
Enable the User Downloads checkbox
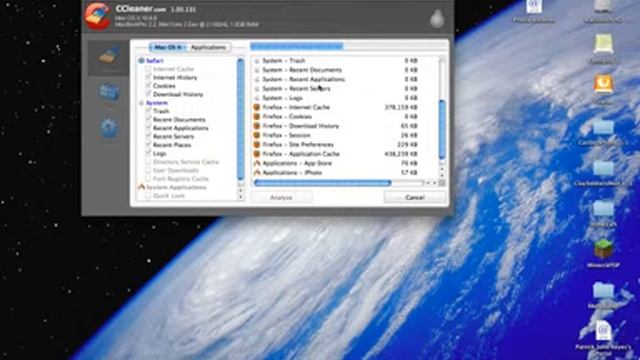point(149,170)
